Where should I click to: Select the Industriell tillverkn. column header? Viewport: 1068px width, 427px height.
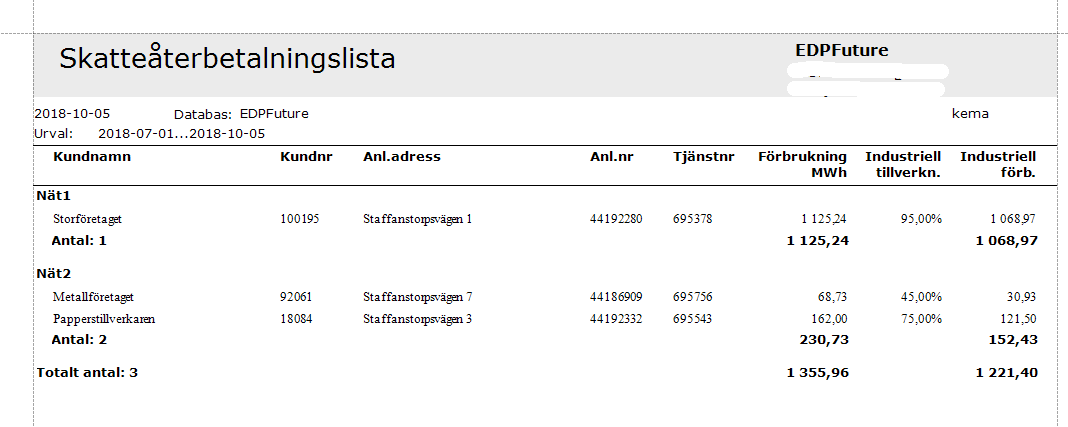point(902,165)
